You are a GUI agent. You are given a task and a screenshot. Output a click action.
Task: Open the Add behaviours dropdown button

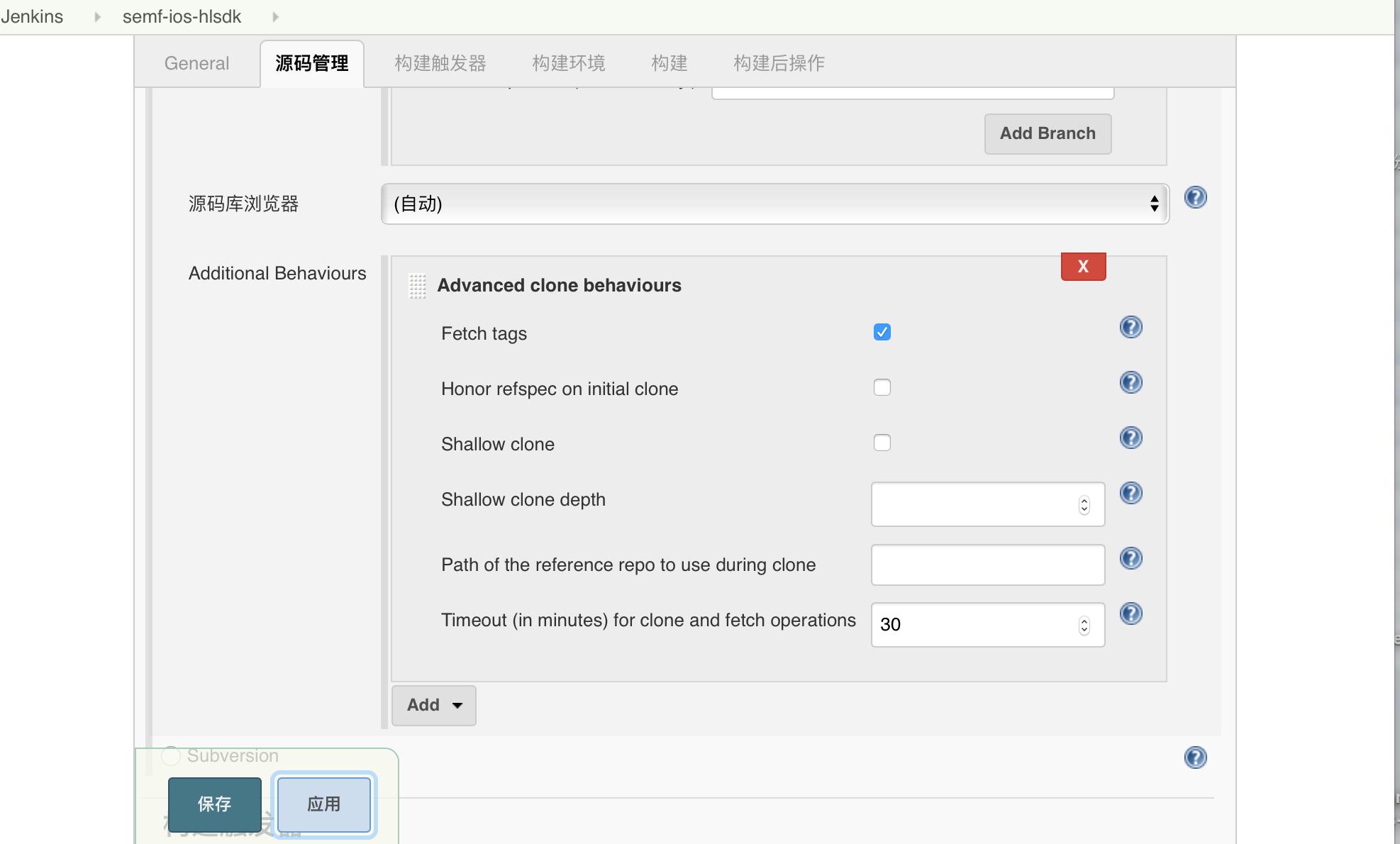coord(433,705)
